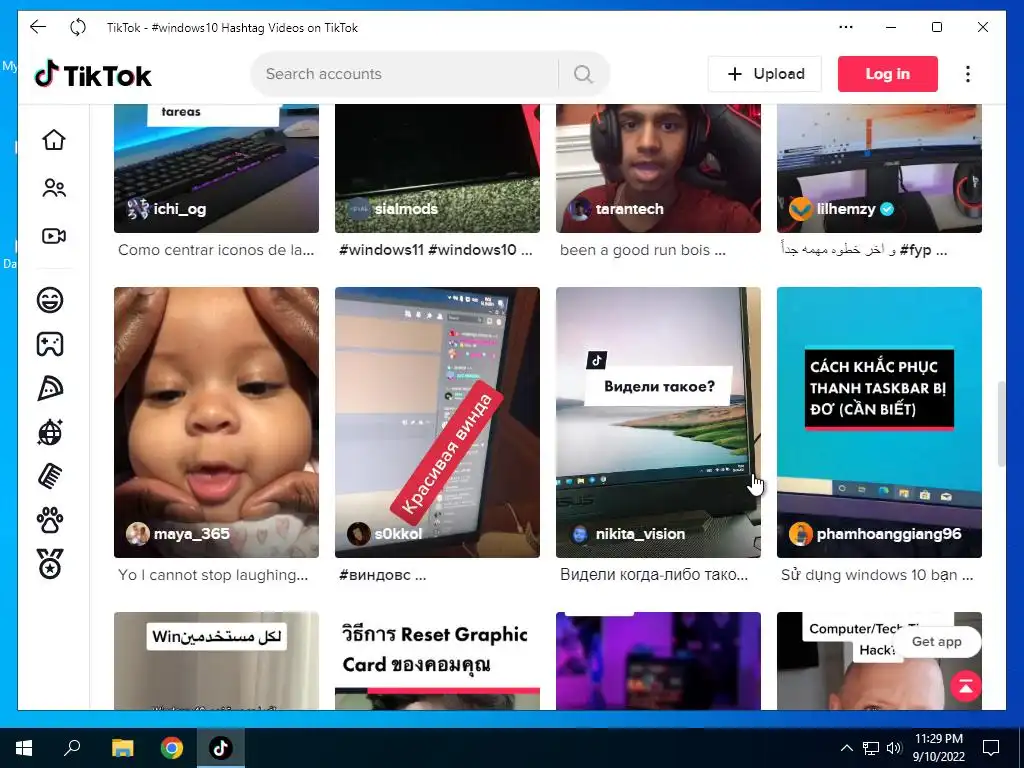Click ichi_og profile avatar
The image size is (1024, 768).
pyautogui.click(x=138, y=209)
